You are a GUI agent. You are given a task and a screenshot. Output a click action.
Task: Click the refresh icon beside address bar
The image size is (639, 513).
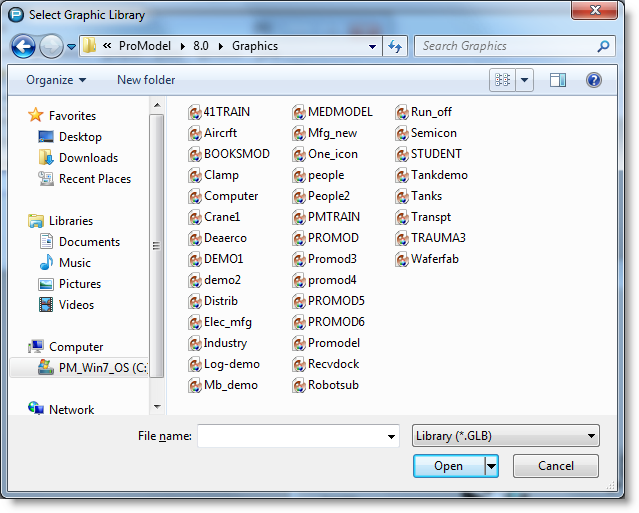click(x=394, y=46)
